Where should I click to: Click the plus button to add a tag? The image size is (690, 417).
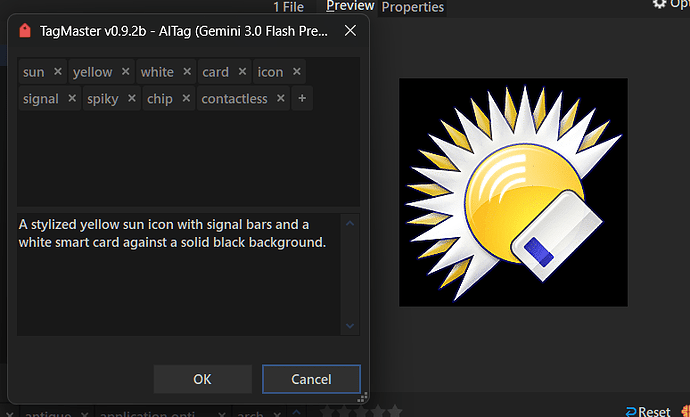pos(302,99)
